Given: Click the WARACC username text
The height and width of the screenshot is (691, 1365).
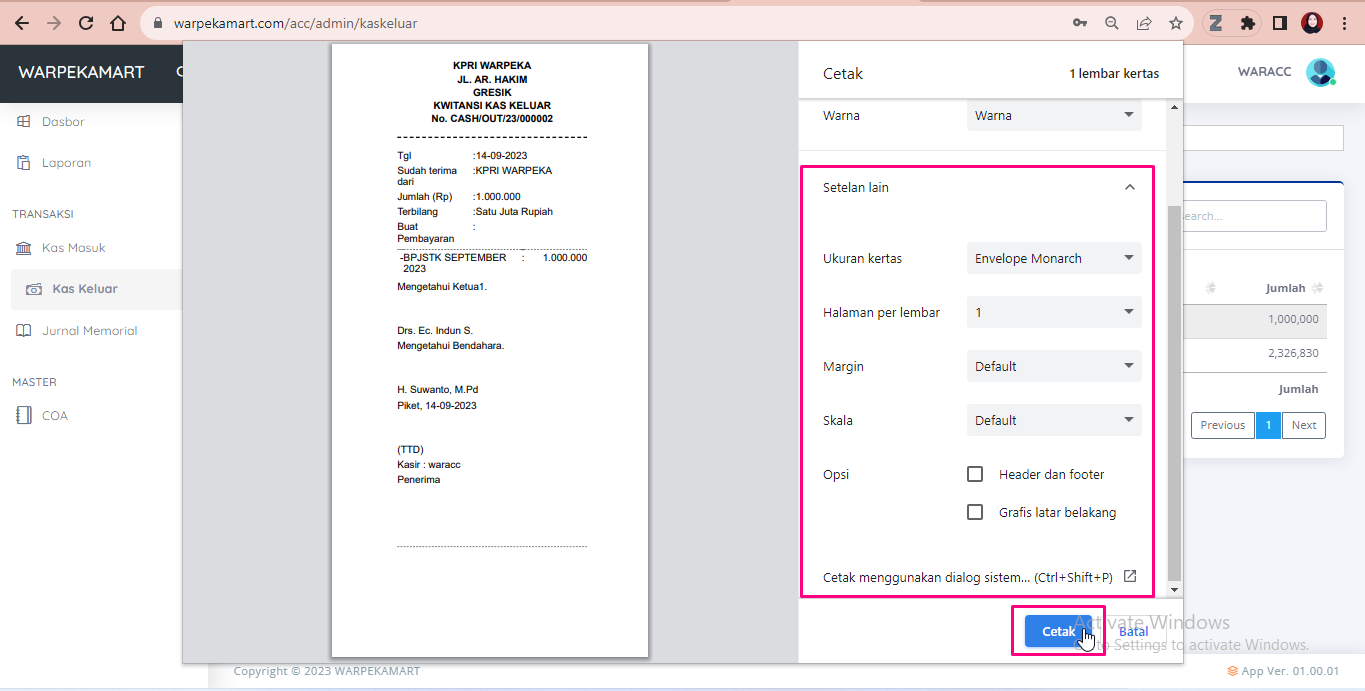Looking at the screenshot, I should click(x=1264, y=72).
